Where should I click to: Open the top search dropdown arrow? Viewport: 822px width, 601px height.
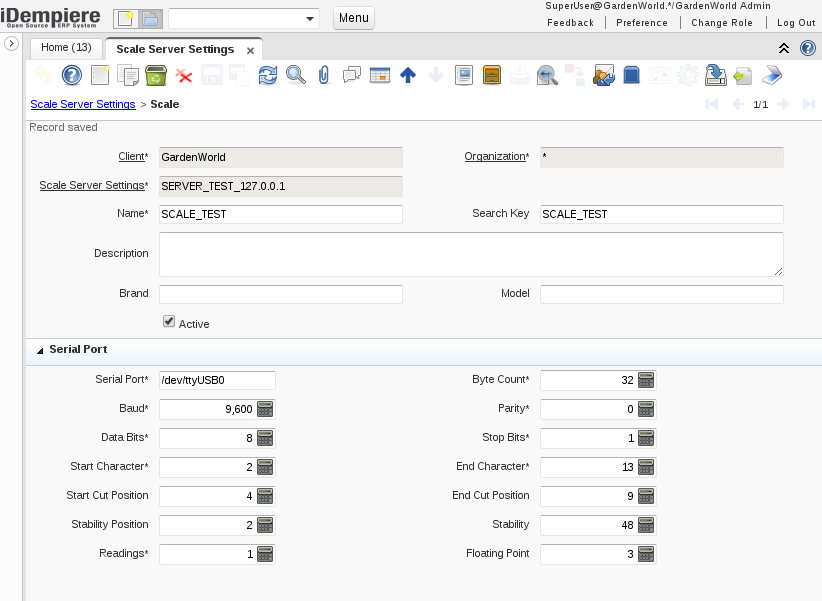click(x=309, y=19)
